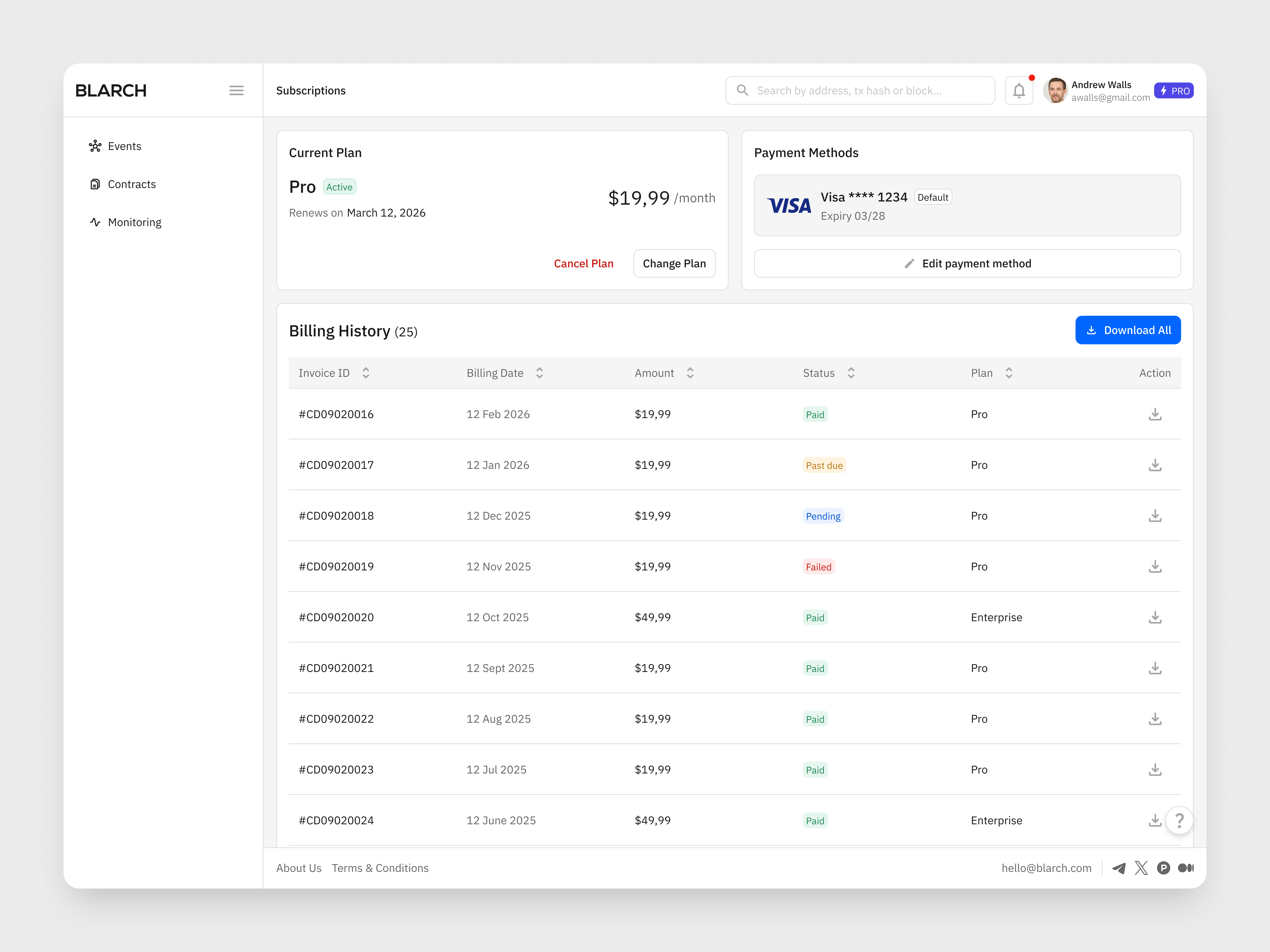Download invoice #CD09020021
The height and width of the screenshot is (952, 1270).
coord(1155,669)
